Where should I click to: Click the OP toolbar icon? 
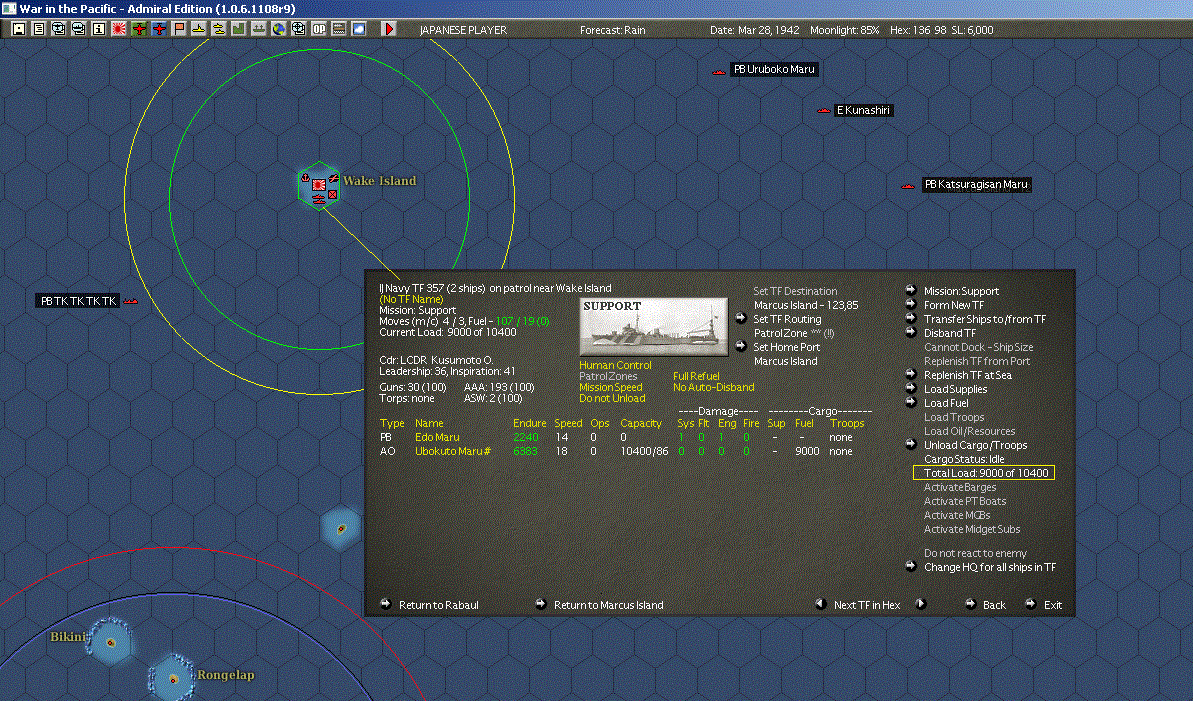(319, 29)
